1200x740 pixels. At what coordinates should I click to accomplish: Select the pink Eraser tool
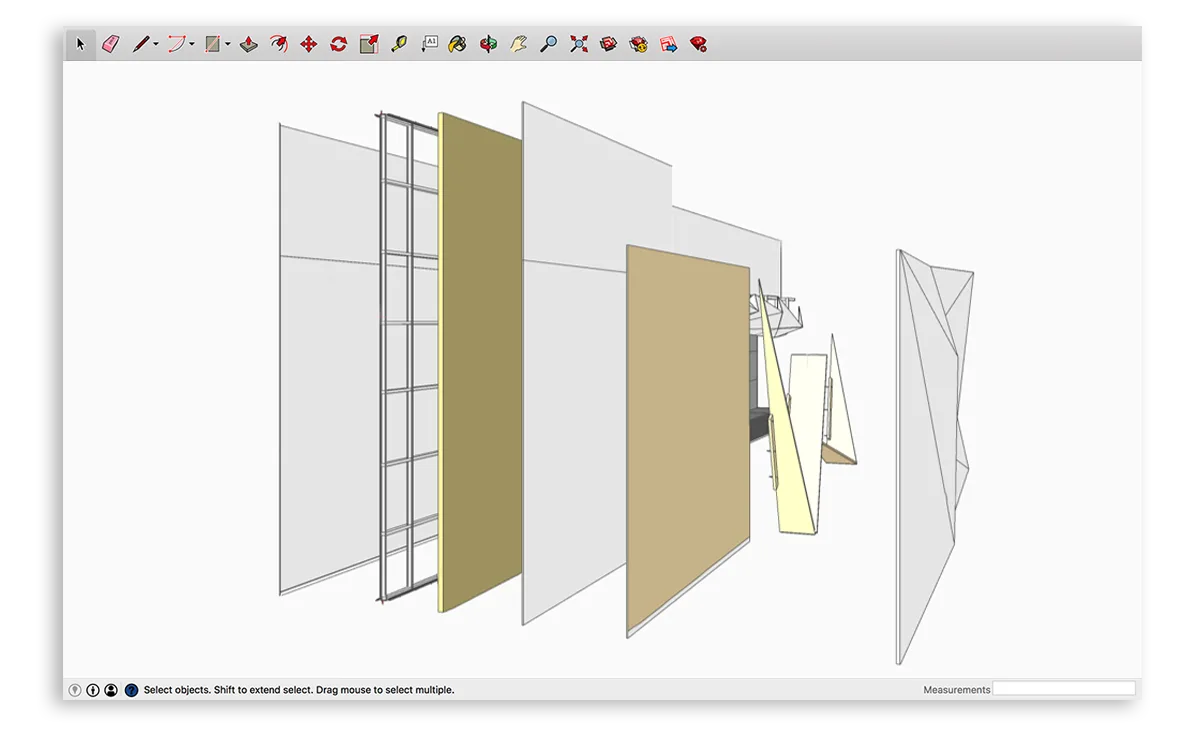[111, 44]
